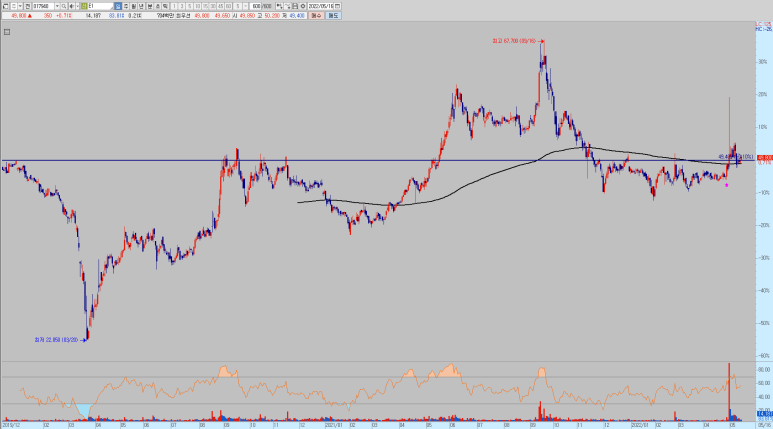Screen dimensions: 773x429
Task: Click the red current price tag on axis
Action: [x=765, y=158]
